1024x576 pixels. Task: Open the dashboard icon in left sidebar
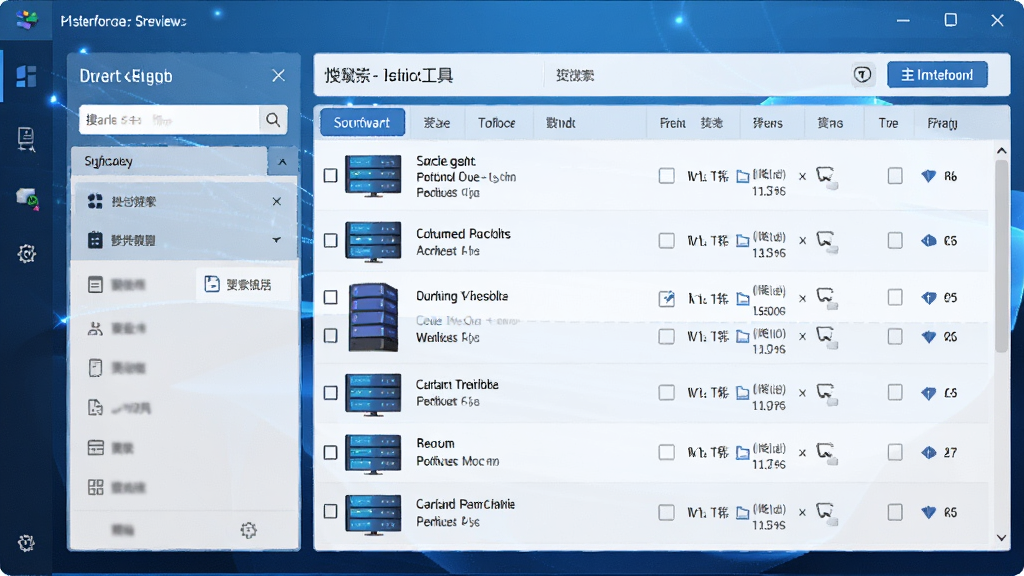pyautogui.click(x=26, y=76)
